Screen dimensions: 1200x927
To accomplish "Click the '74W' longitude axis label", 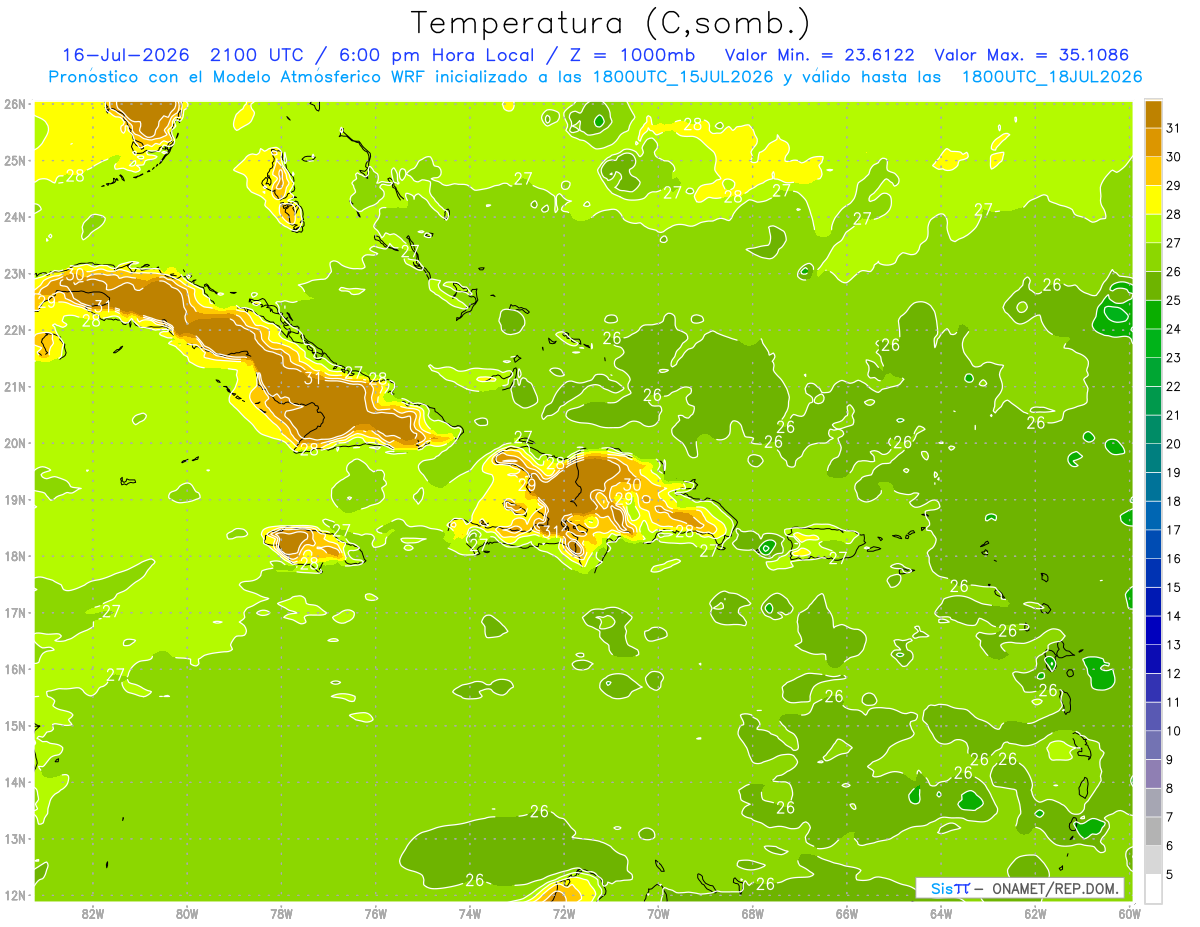I will (x=470, y=913).
